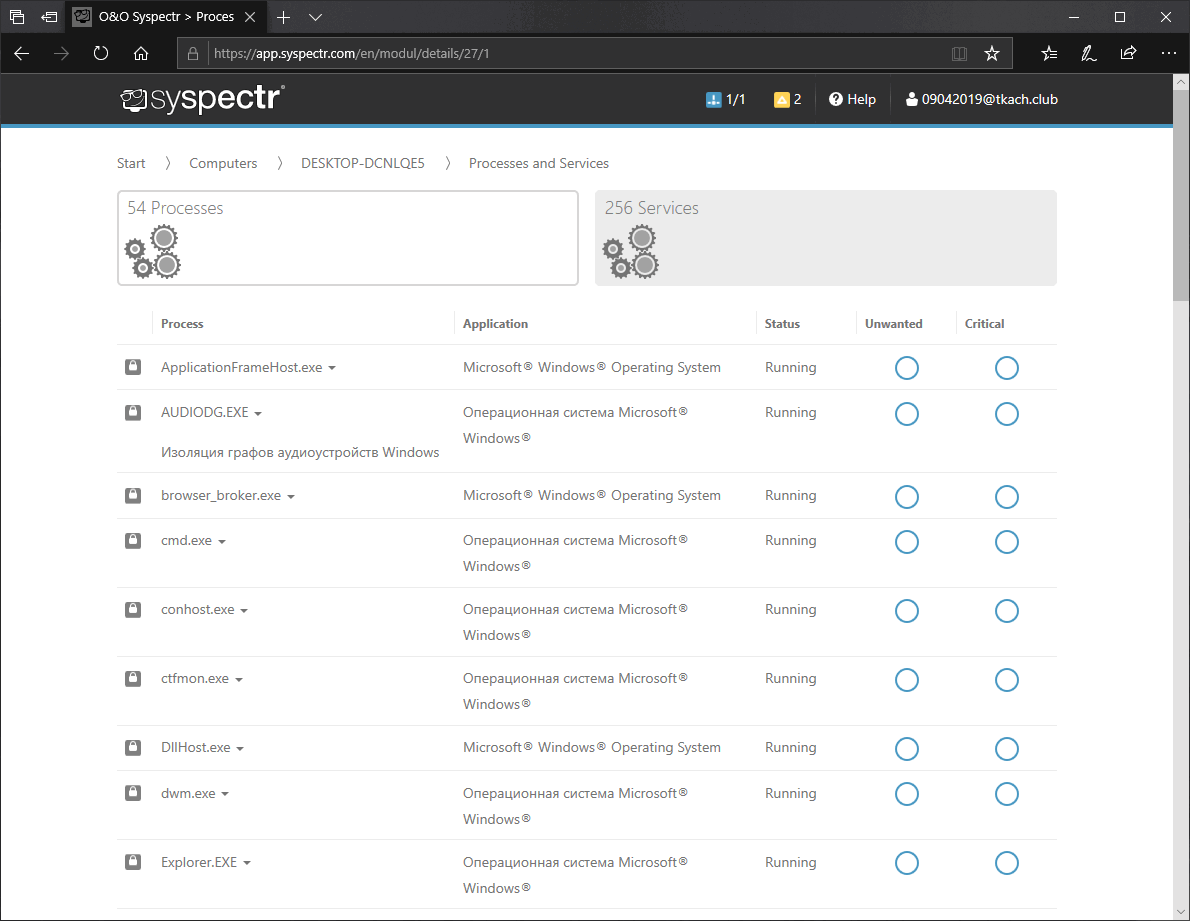
Task: Mark ctfmon.exe as Unwanted
Action: pyautogui.click(x=907, y=680)
